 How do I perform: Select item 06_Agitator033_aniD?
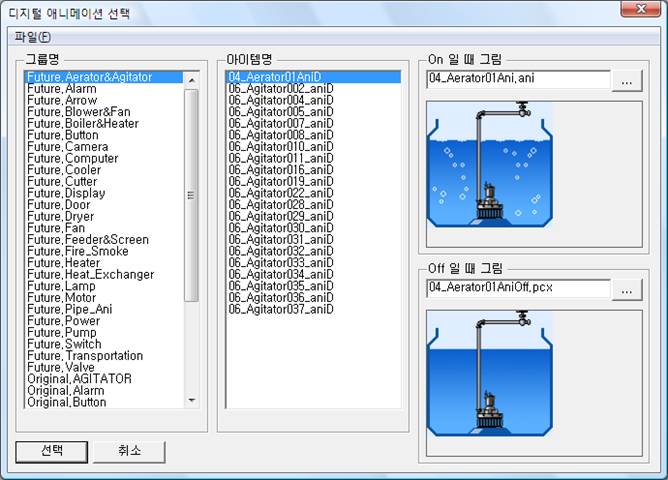click(313, 263)
